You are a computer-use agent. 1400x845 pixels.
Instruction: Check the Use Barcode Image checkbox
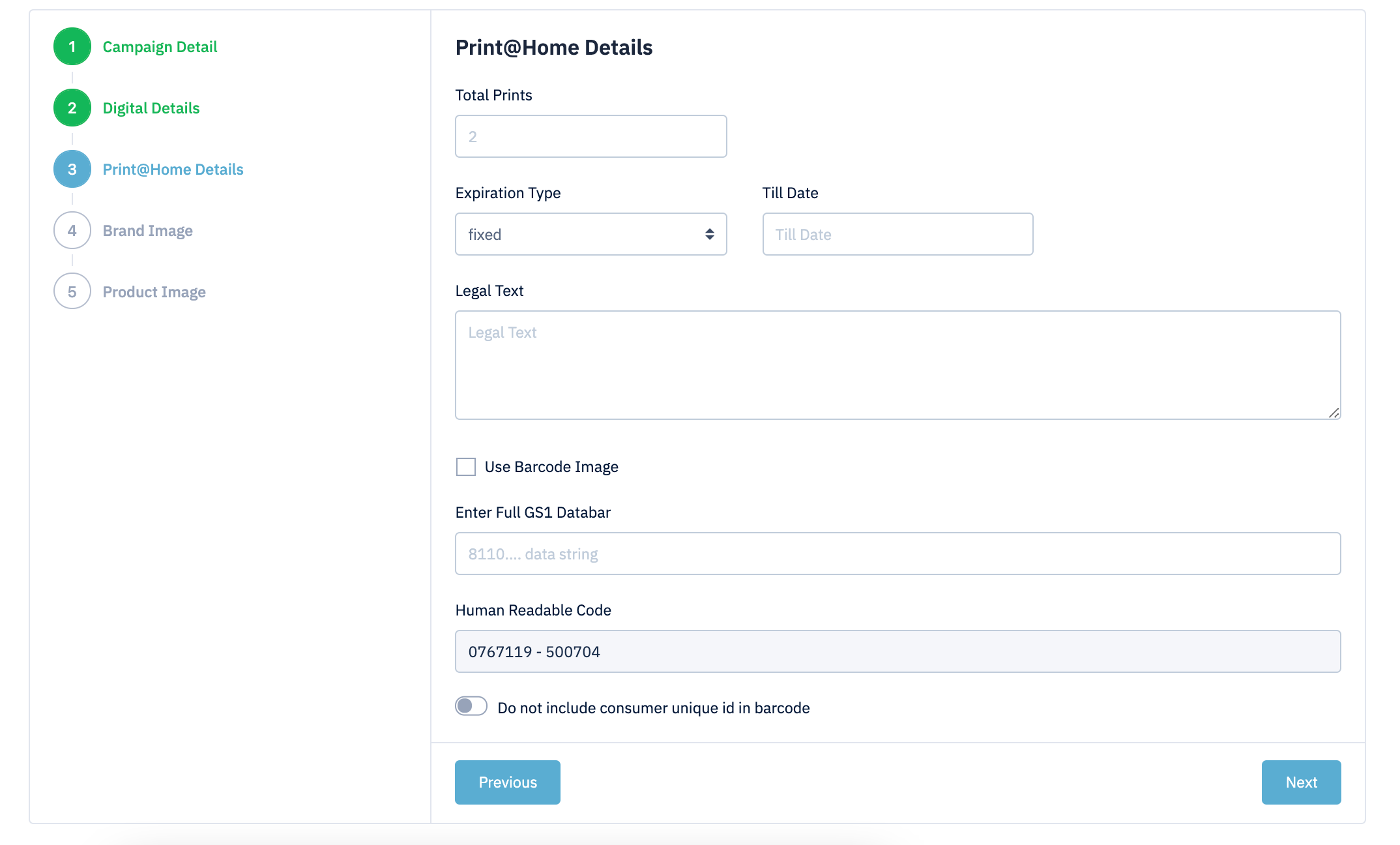pyautogui.click(x=466, y=467)
